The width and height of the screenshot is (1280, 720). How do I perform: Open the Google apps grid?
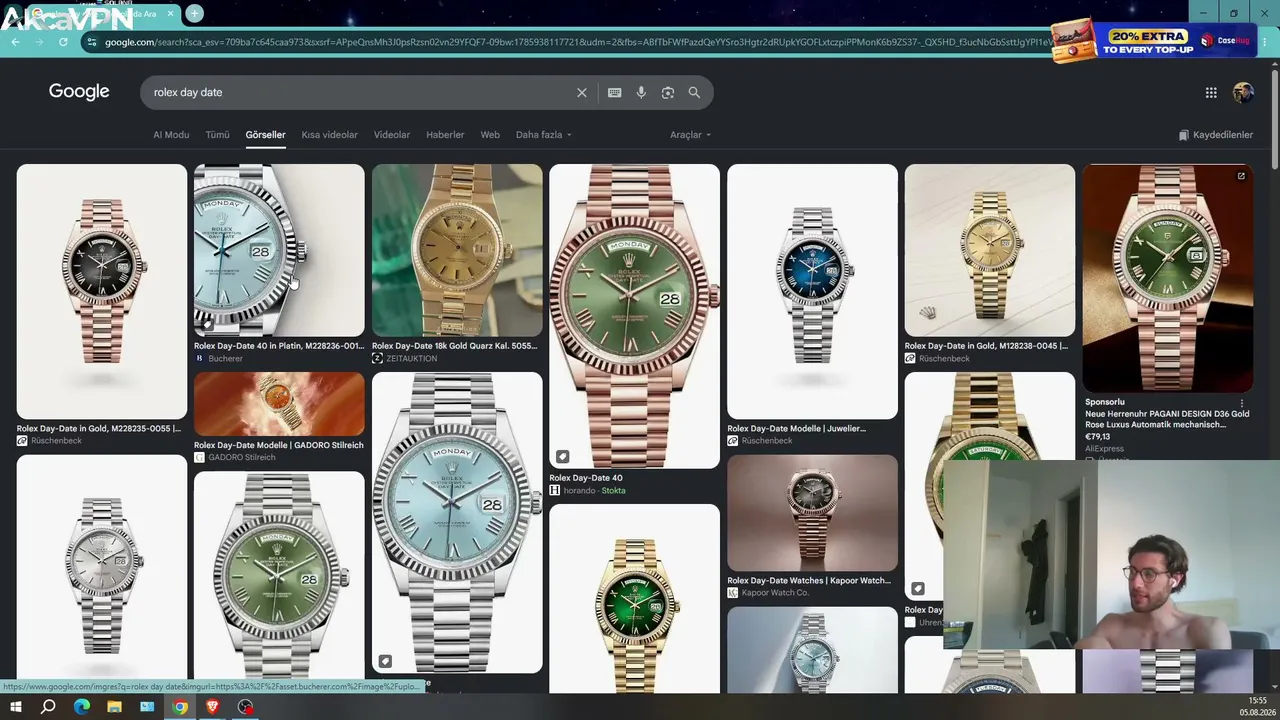pyautogui.click(x=1211, y=92)
